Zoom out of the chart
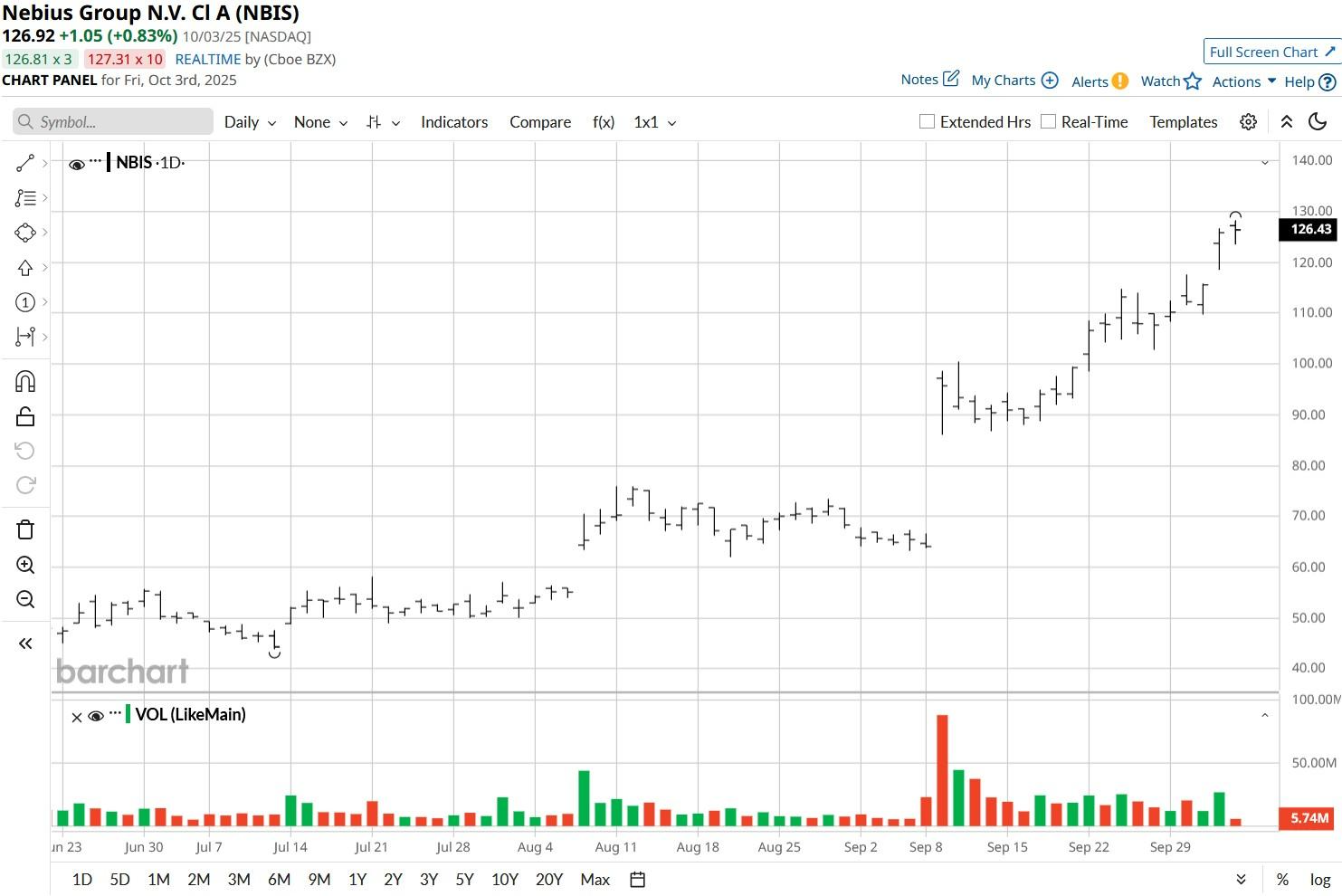Screen dimensions: 1342x896 pos(25,599)
